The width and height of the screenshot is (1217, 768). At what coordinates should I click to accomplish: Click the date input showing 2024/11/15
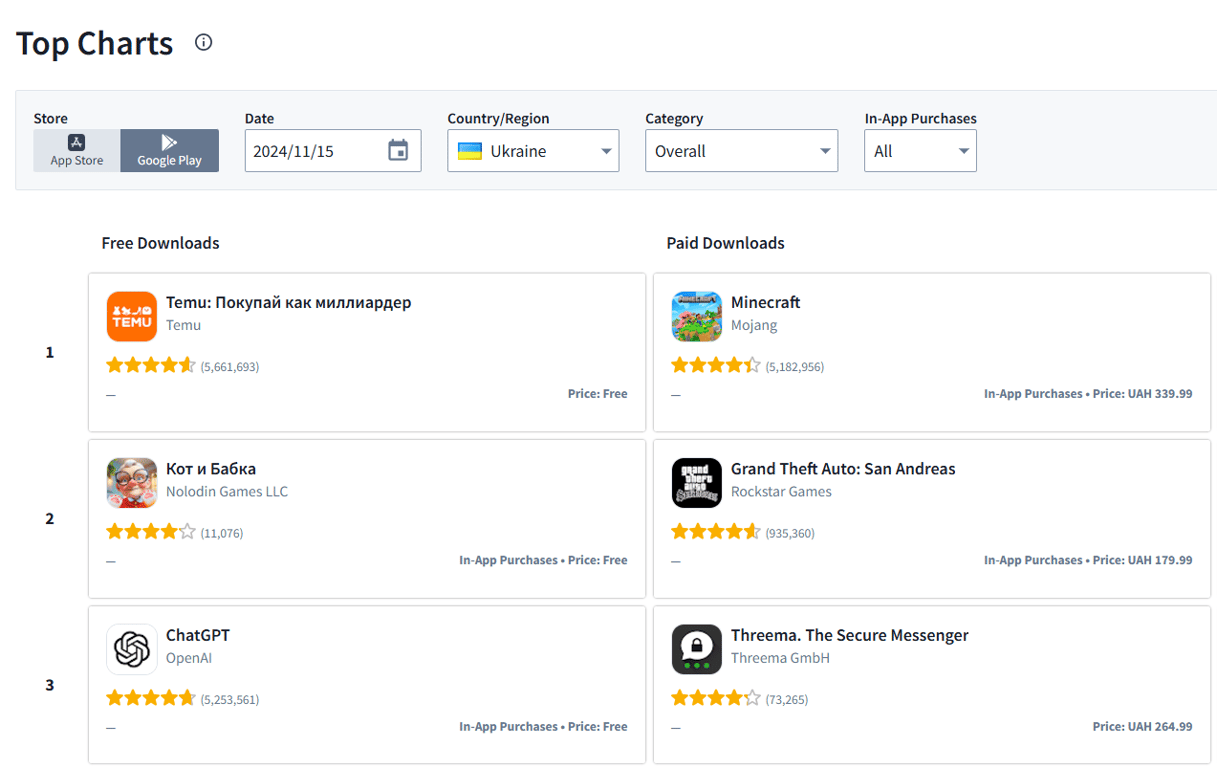310,151
